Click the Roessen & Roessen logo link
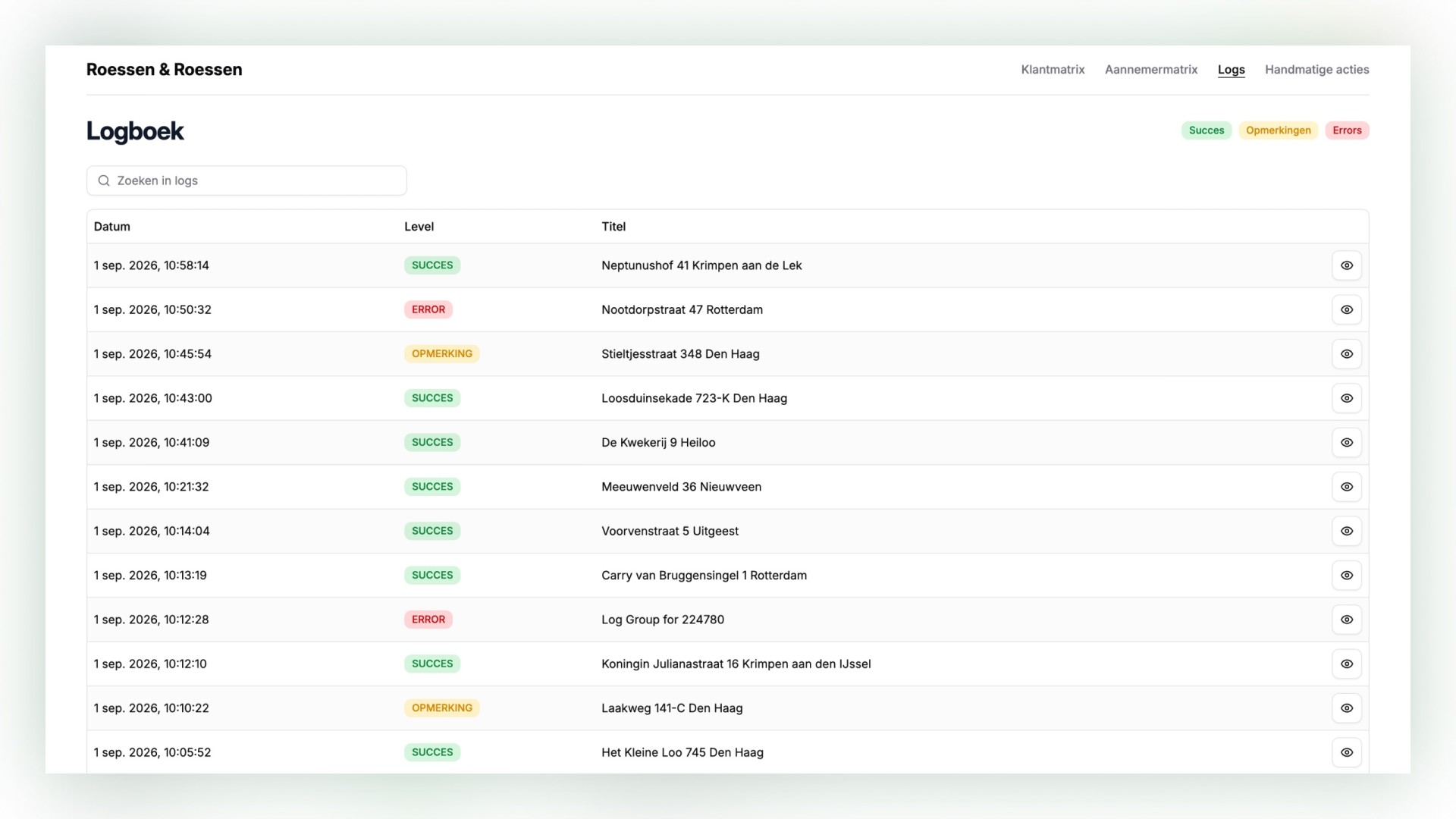Viewport: 1456px width, 819px height. click(x=165, y=70)
